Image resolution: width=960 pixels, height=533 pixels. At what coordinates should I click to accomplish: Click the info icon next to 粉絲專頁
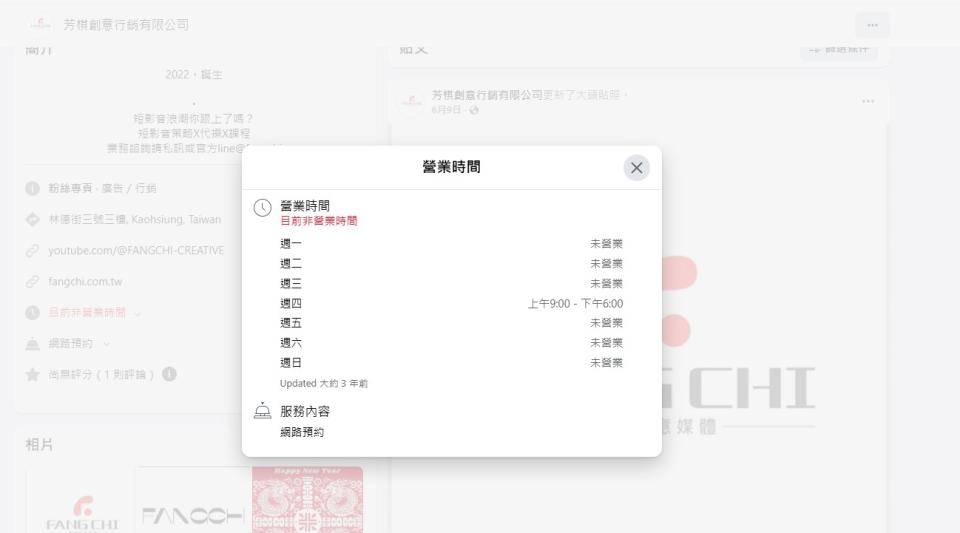pos(32,188)
